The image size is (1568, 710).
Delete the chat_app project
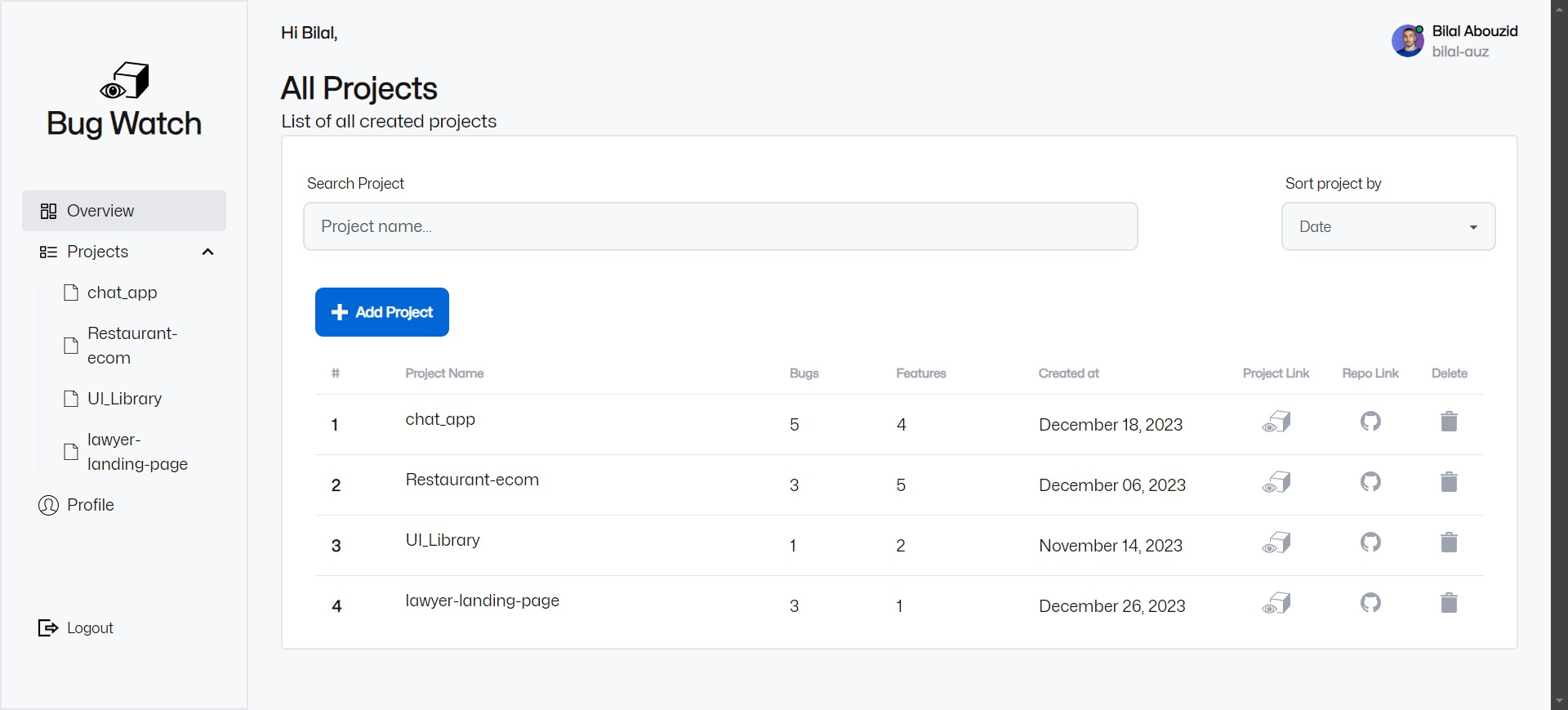[x=1449, y=422]
